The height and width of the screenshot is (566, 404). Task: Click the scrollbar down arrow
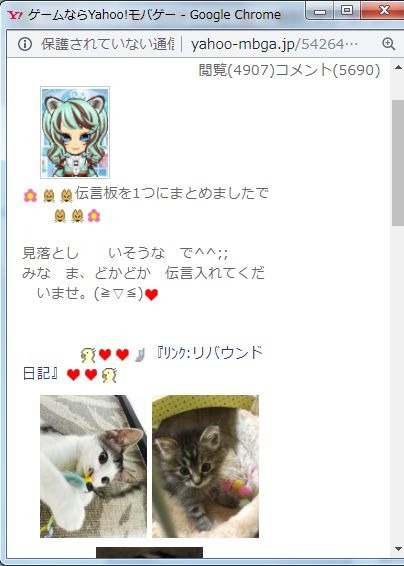click(x=398, y=550)
